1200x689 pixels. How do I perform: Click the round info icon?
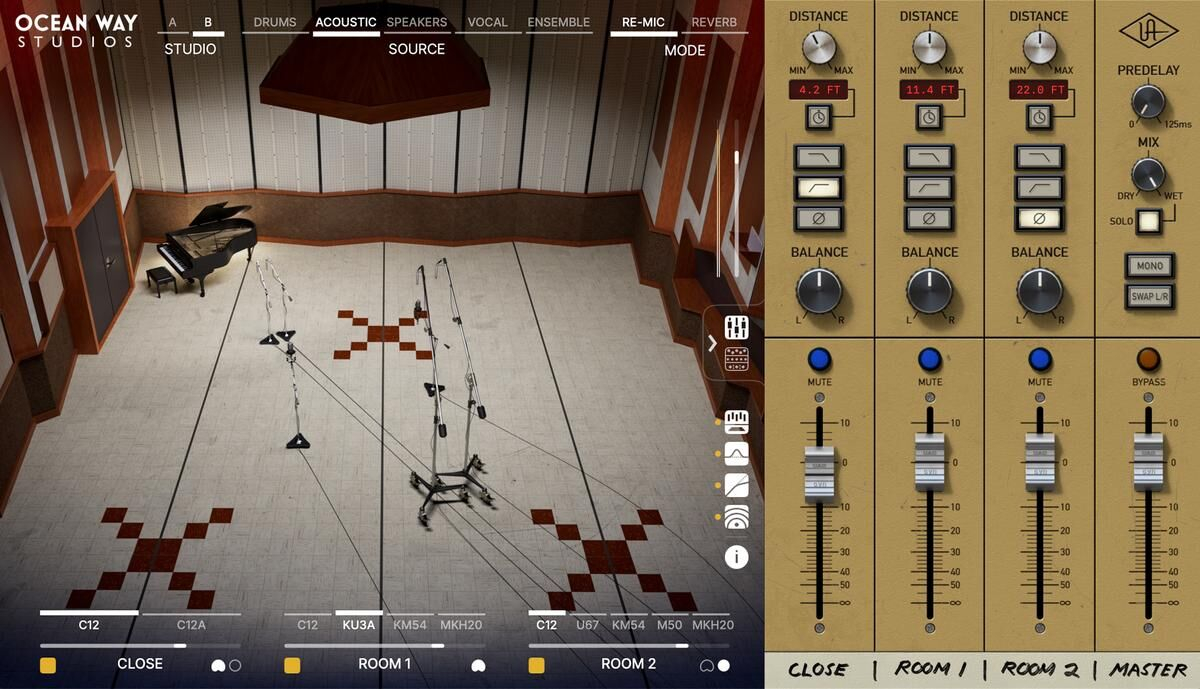coord(737,557)
